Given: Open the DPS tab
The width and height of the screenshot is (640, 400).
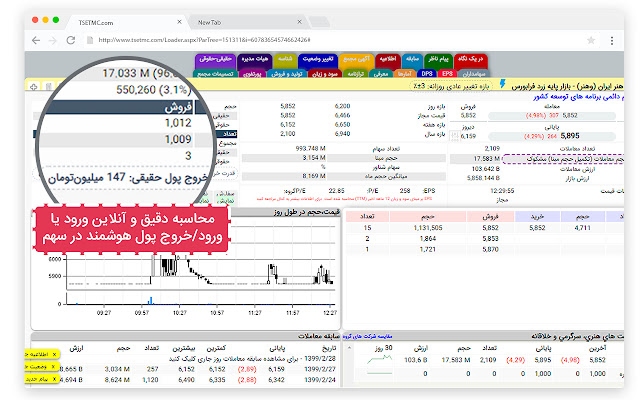Looking at the screenshot, I should click(x=427, y=74).
